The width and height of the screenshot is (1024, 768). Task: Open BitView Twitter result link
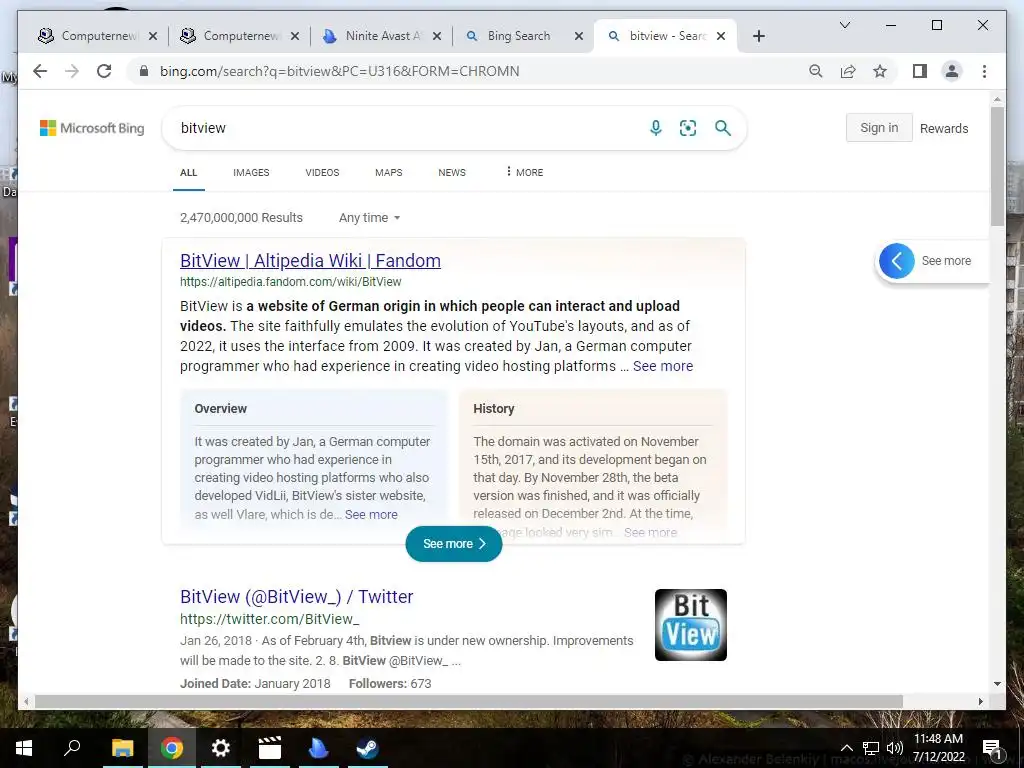pyautogui.click(x=296, y=596)
